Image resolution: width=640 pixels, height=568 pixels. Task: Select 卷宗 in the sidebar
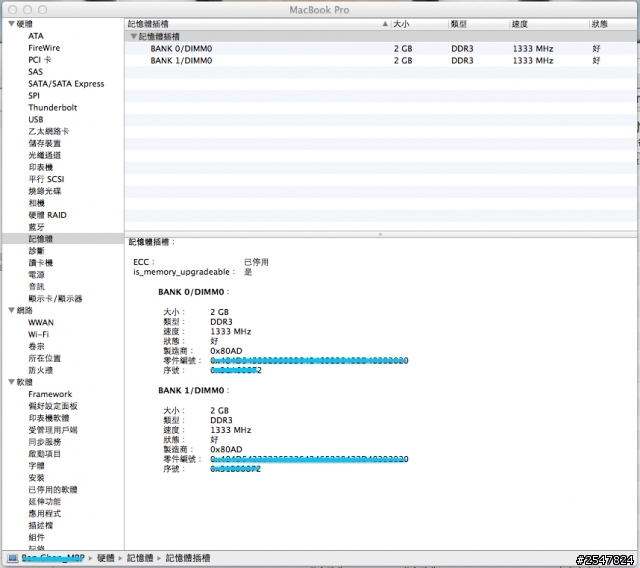point(36,346)
